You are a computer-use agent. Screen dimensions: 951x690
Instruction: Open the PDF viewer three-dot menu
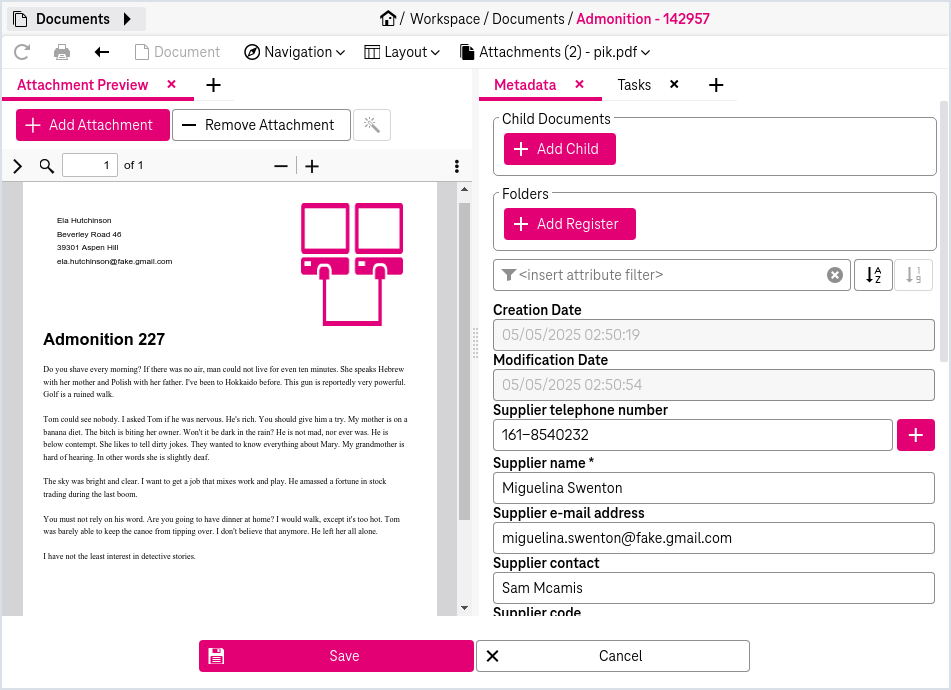pyautogui.click(x=457, y=166)
